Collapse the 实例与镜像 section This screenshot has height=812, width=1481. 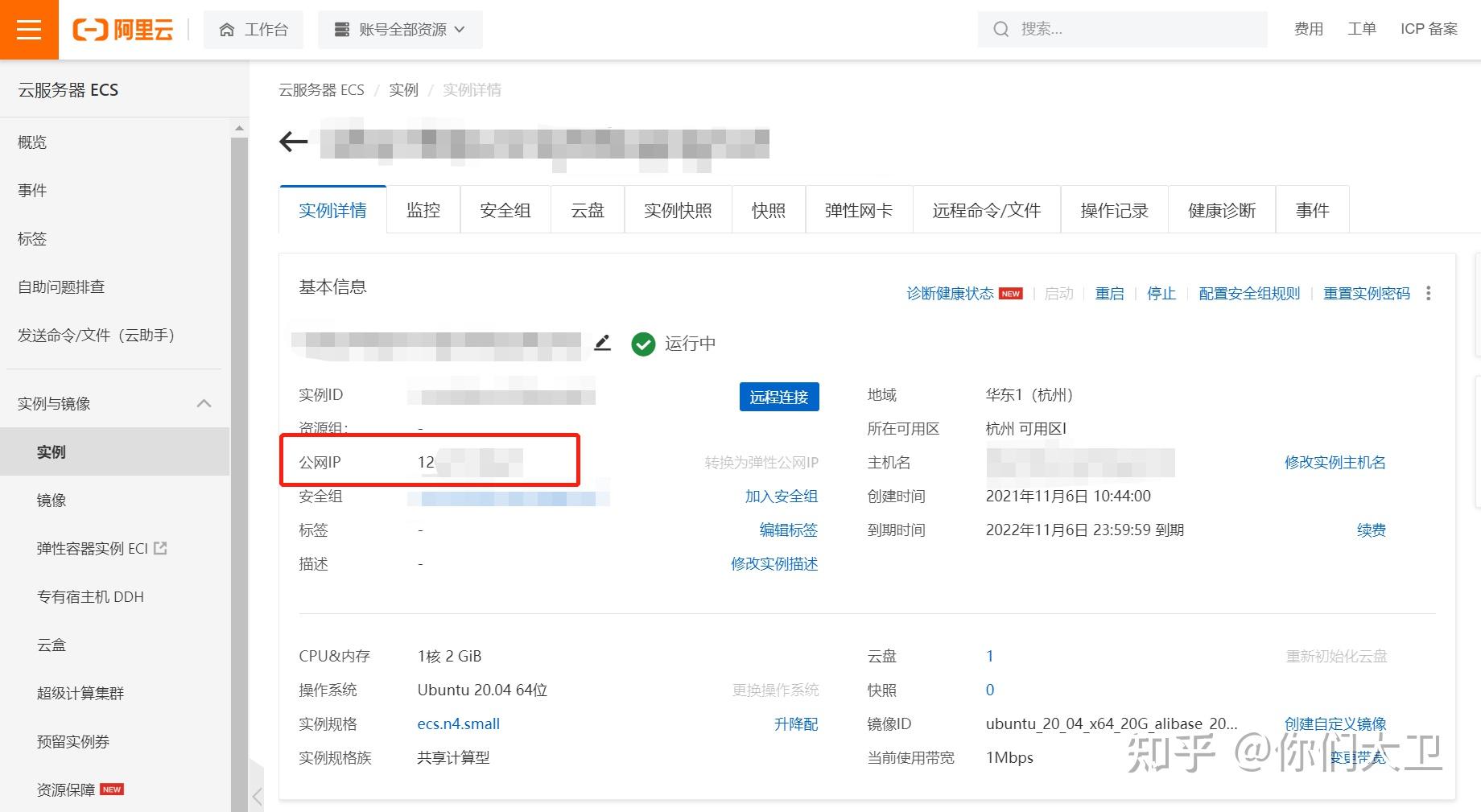204,403
